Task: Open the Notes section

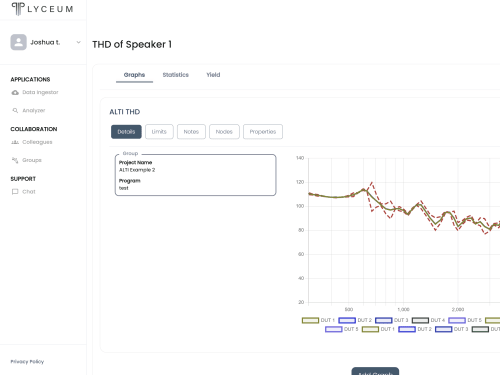Action: click(x=191, y=132)
